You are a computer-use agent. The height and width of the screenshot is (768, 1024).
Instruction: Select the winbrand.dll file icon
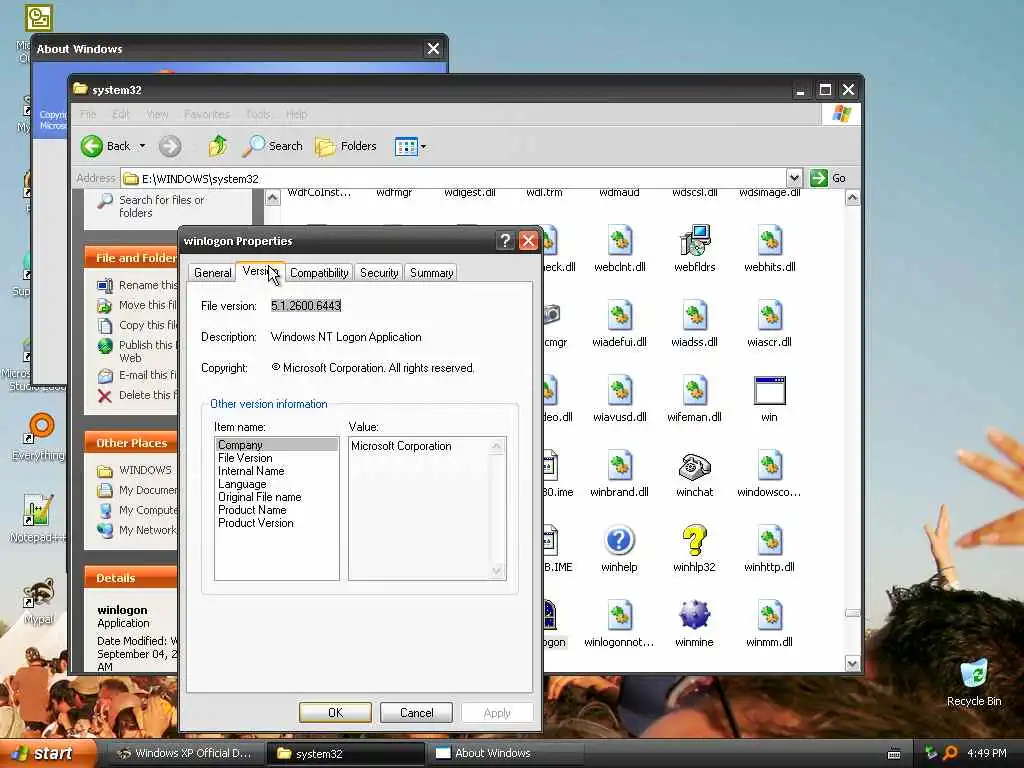coord(620,465)
